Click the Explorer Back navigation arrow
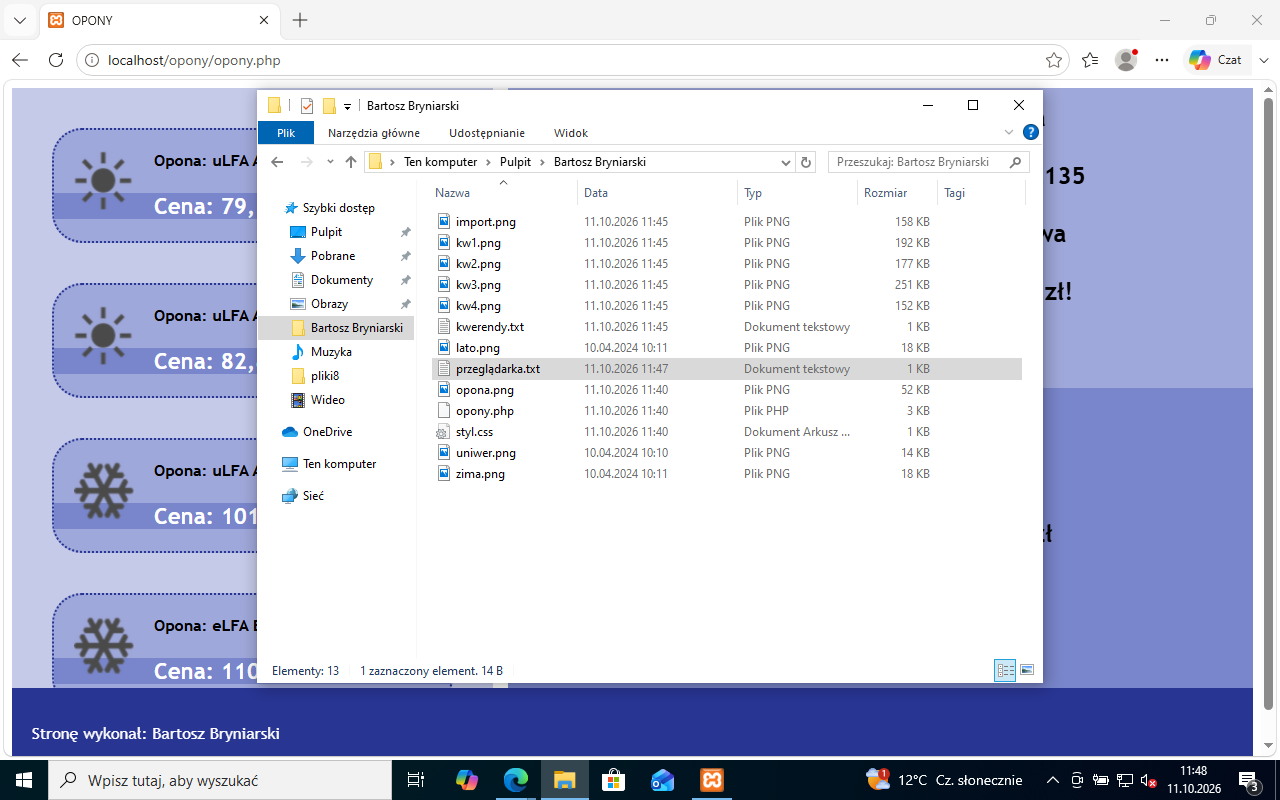This screenshot has width=1280, height=800. (x=278, y=162)
